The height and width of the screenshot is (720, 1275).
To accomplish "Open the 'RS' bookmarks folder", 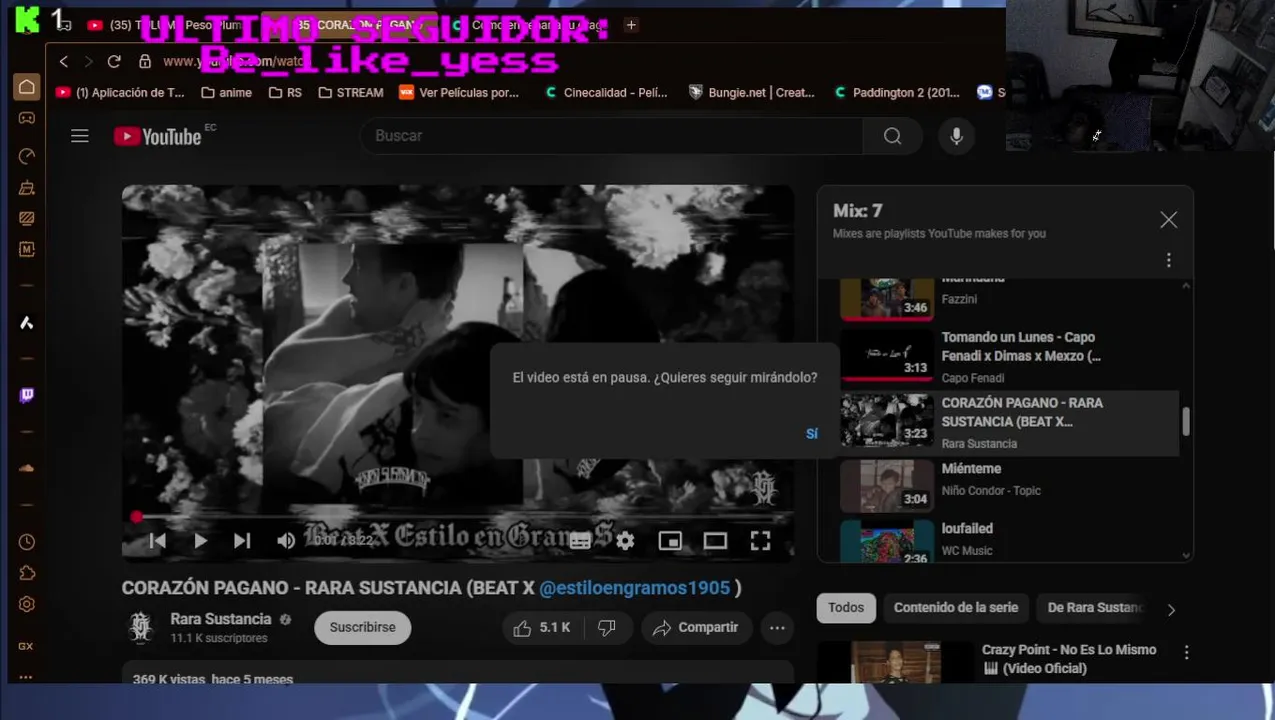I will (285, 93).
